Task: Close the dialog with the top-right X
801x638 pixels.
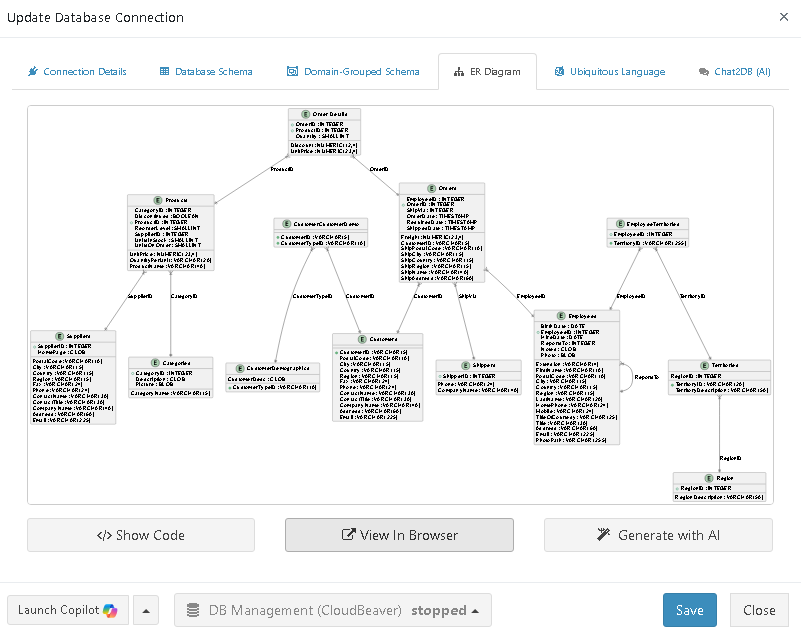Action: click(x=780, y=17)
